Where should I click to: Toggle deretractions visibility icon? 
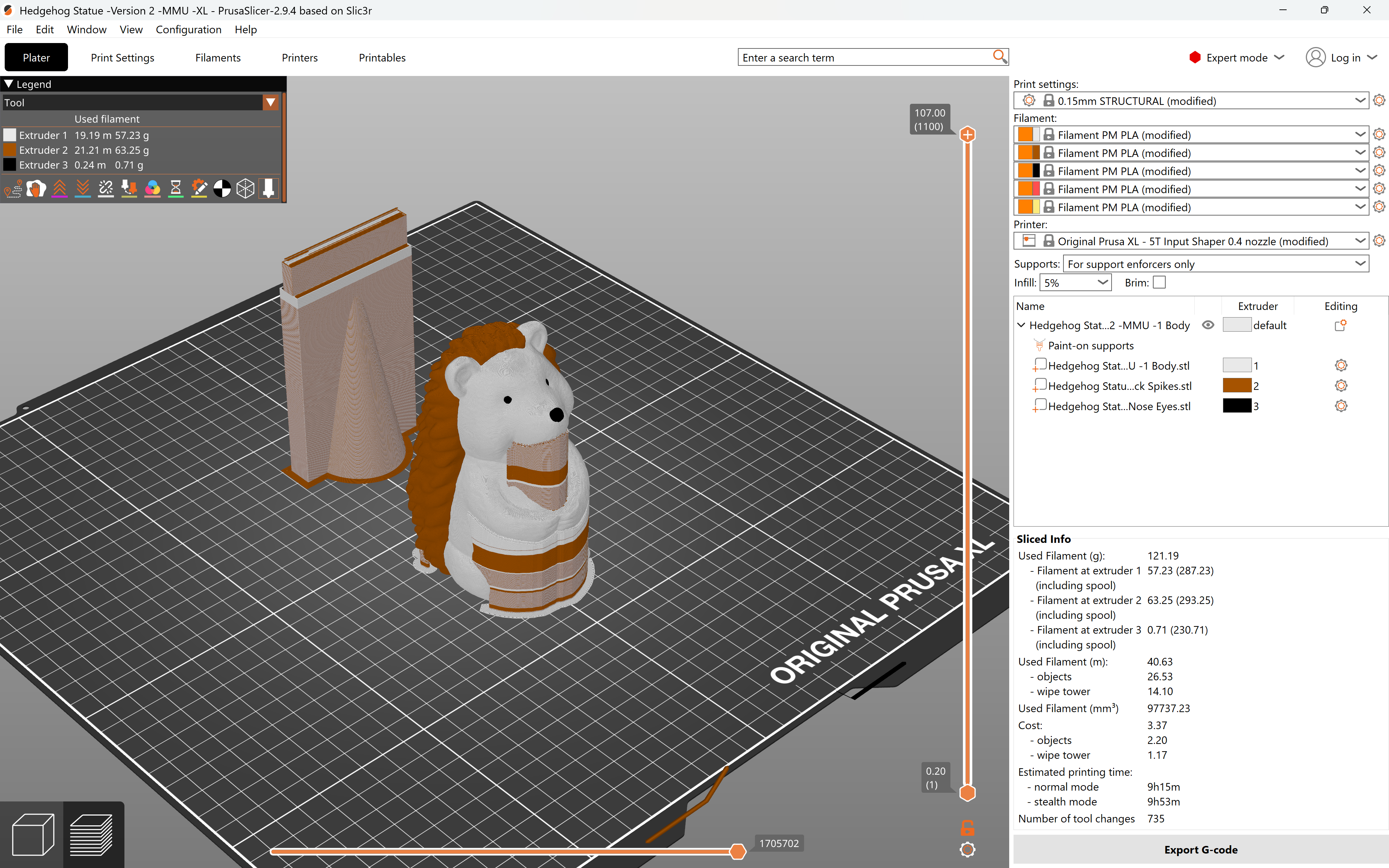(82, 188)
